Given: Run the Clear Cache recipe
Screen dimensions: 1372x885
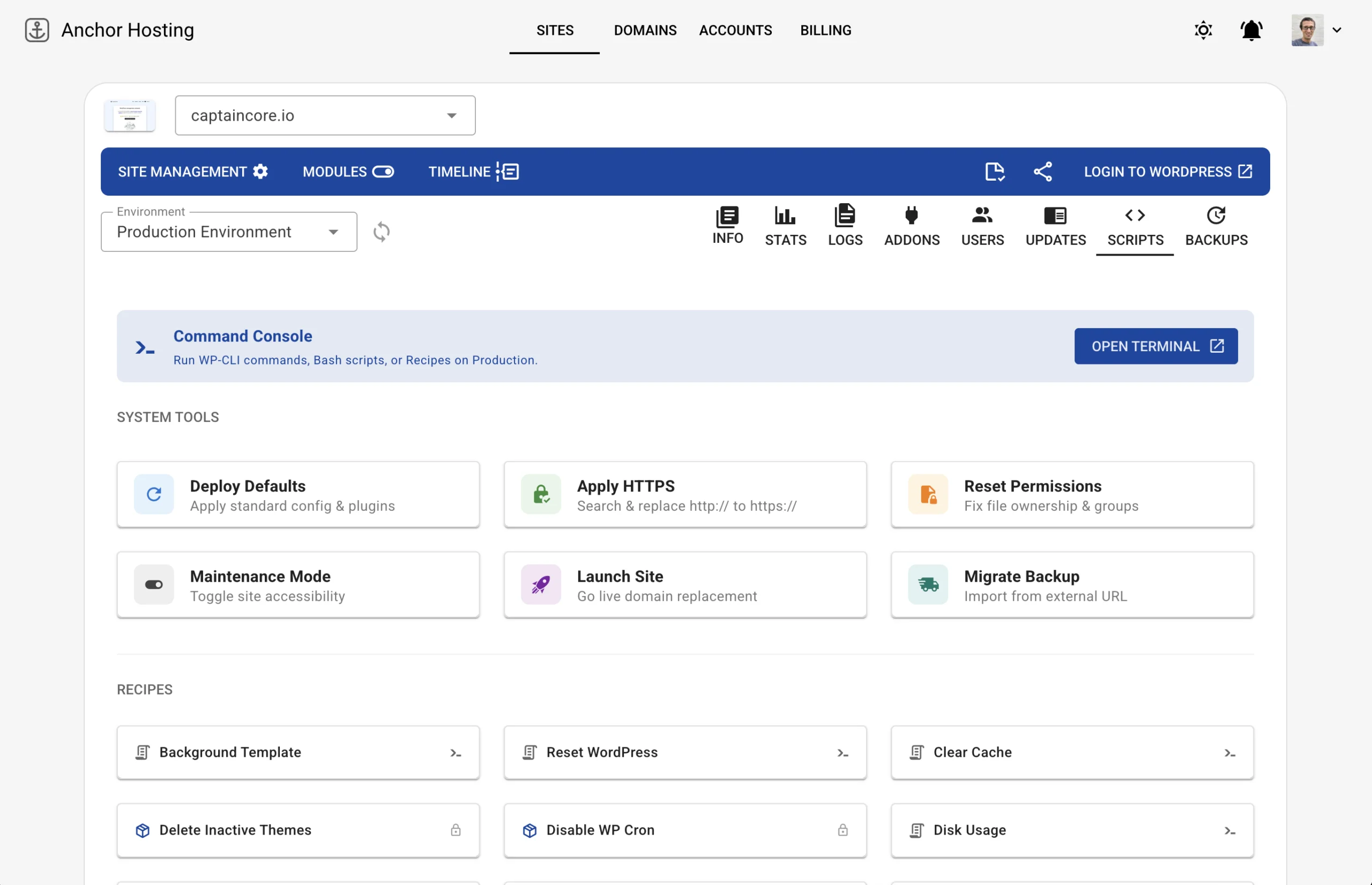Looking at the screenshot, I should click(1071, 752).
